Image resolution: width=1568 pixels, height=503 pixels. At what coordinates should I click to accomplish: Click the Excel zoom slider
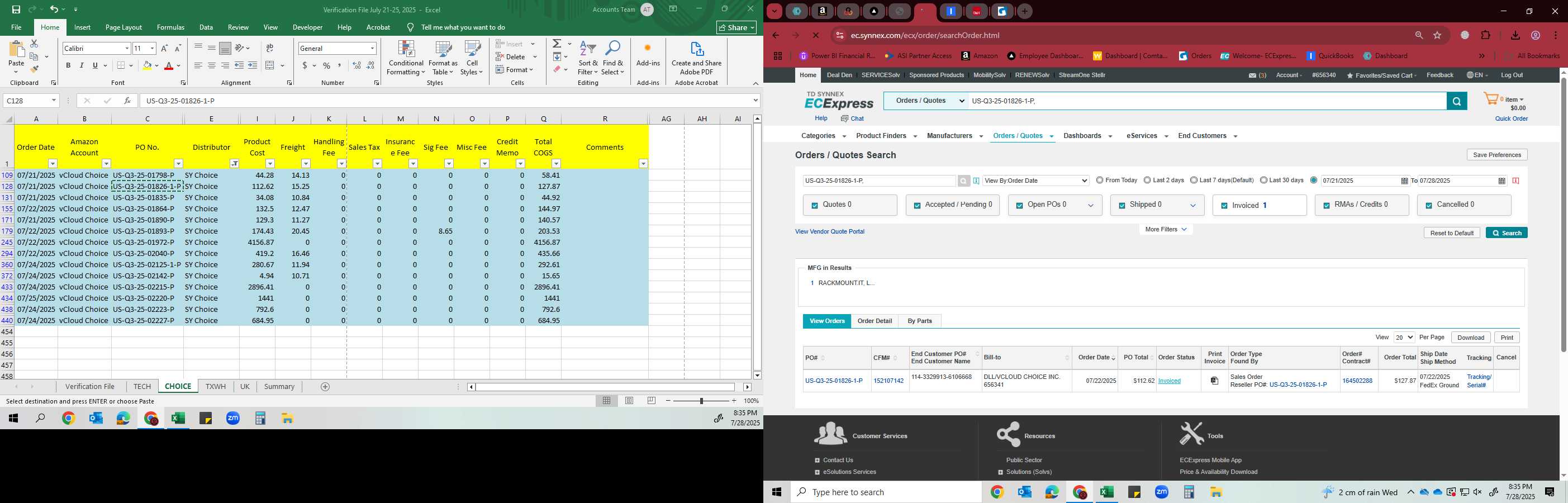click(701, 401)
